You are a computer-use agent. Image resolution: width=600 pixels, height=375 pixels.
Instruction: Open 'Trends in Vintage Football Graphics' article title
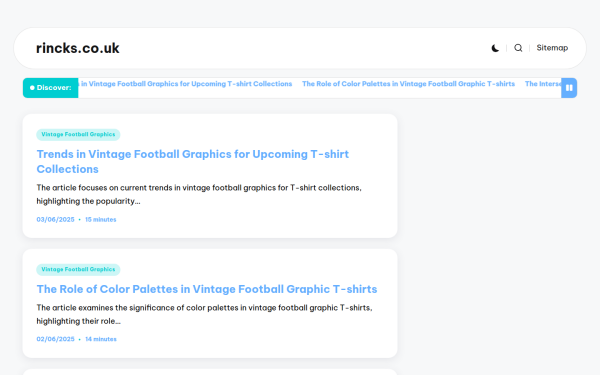click(x=192, y=161)
